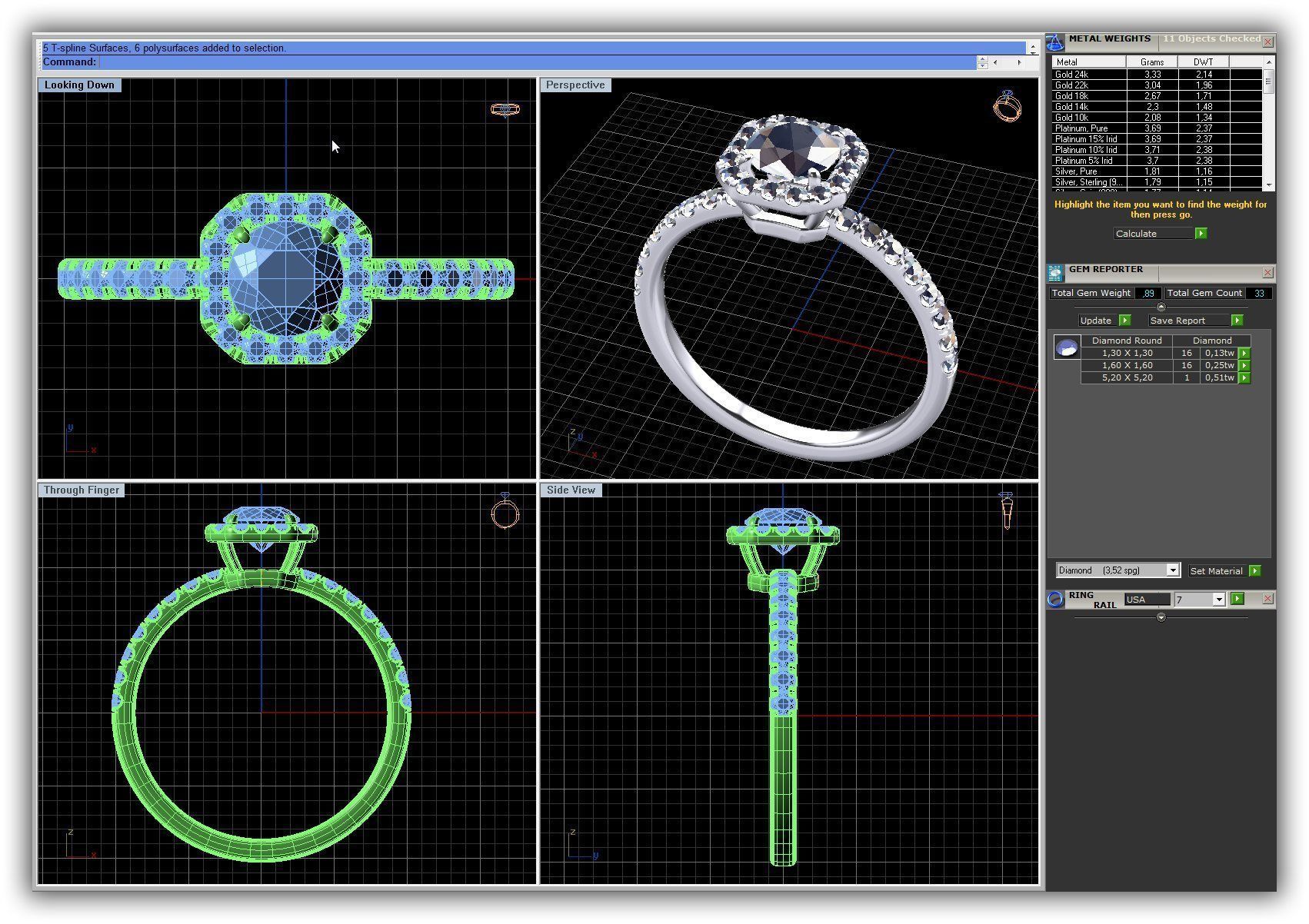Click the Total Gem Weight value field

1147,294
